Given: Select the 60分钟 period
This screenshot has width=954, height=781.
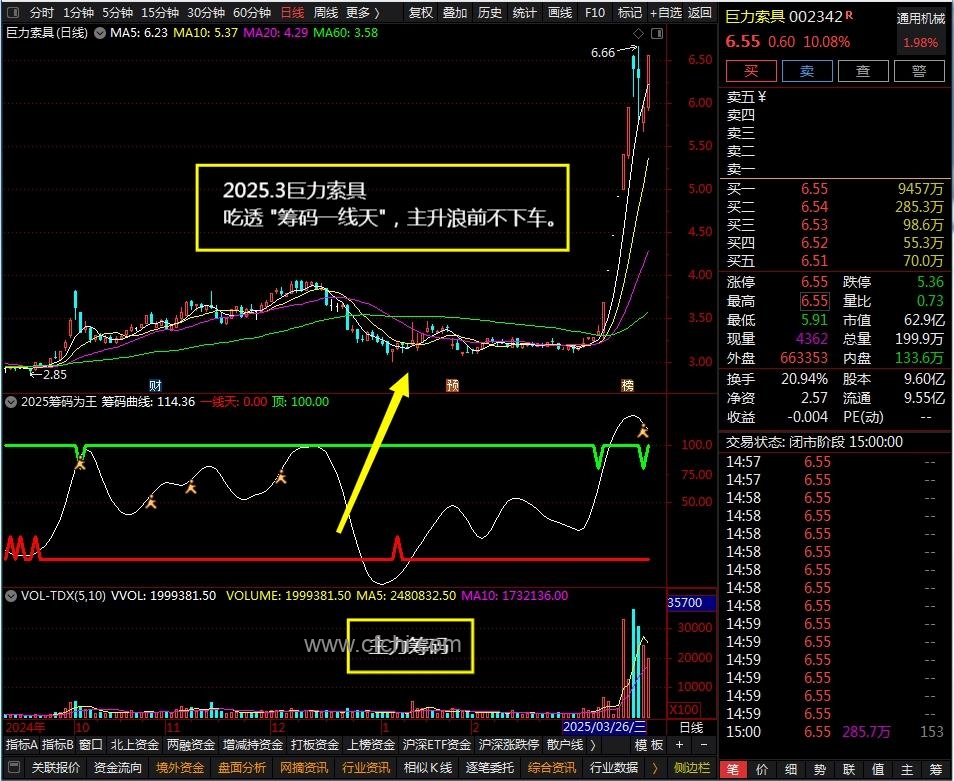Looking at the screenshot, I should coord(251,13).
